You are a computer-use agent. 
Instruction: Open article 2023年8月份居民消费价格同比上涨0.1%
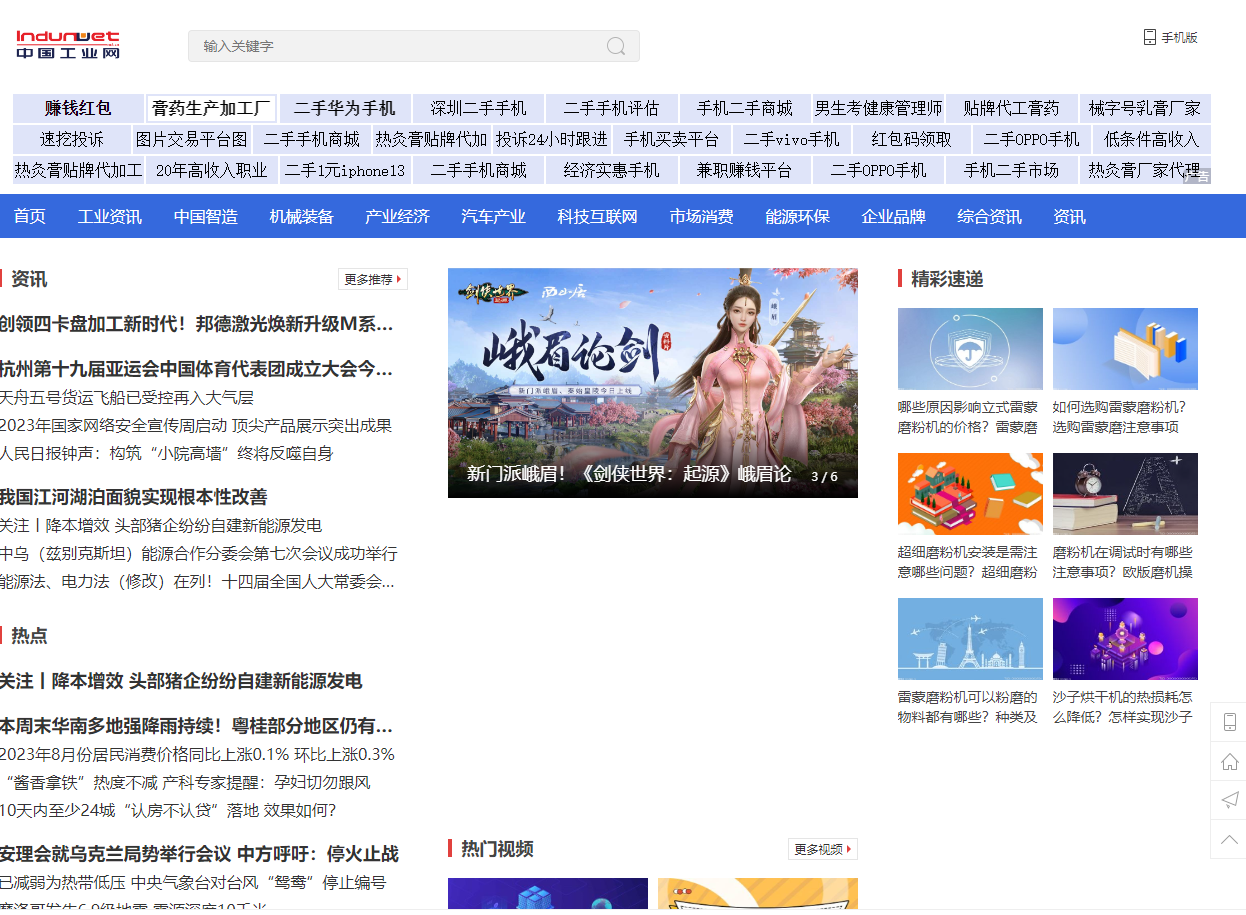(x=197, y=755)
